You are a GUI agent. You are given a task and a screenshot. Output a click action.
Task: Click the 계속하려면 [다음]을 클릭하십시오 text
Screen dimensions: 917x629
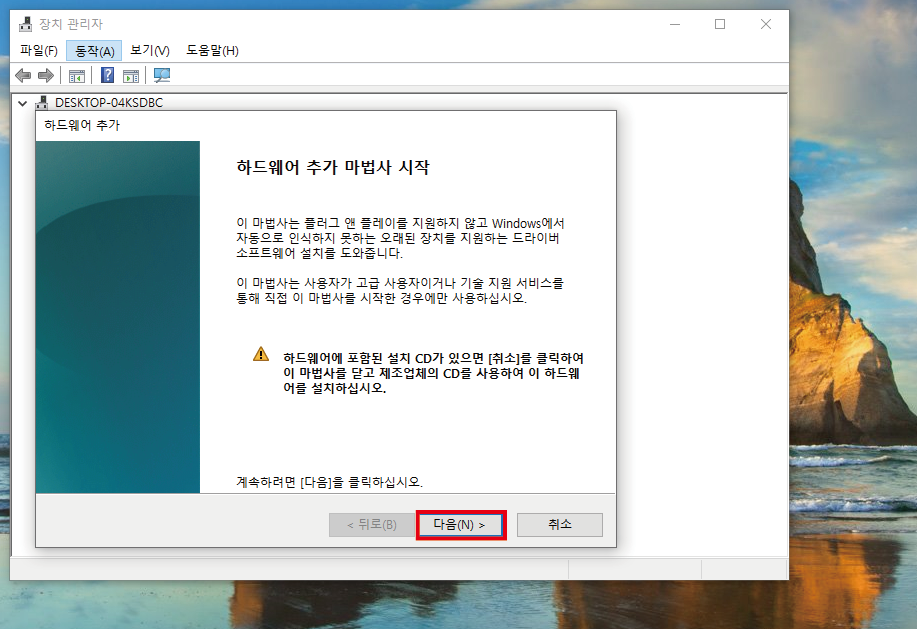pyautogui.click(x=329, y=482)
